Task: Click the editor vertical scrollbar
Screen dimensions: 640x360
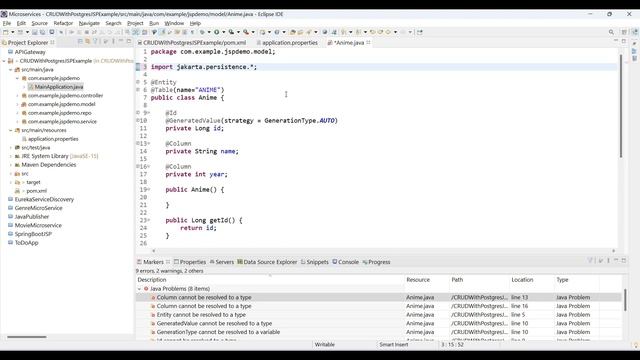Action: point(621,106)
